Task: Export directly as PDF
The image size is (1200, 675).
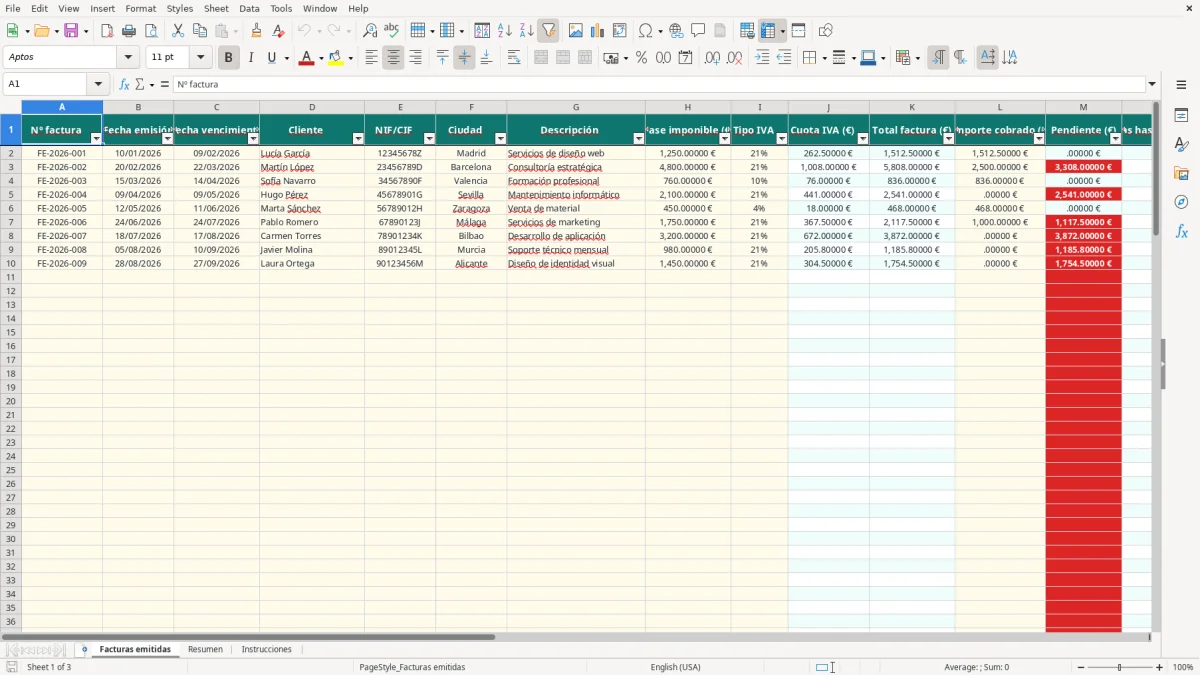Action: [x=107, y=31]
